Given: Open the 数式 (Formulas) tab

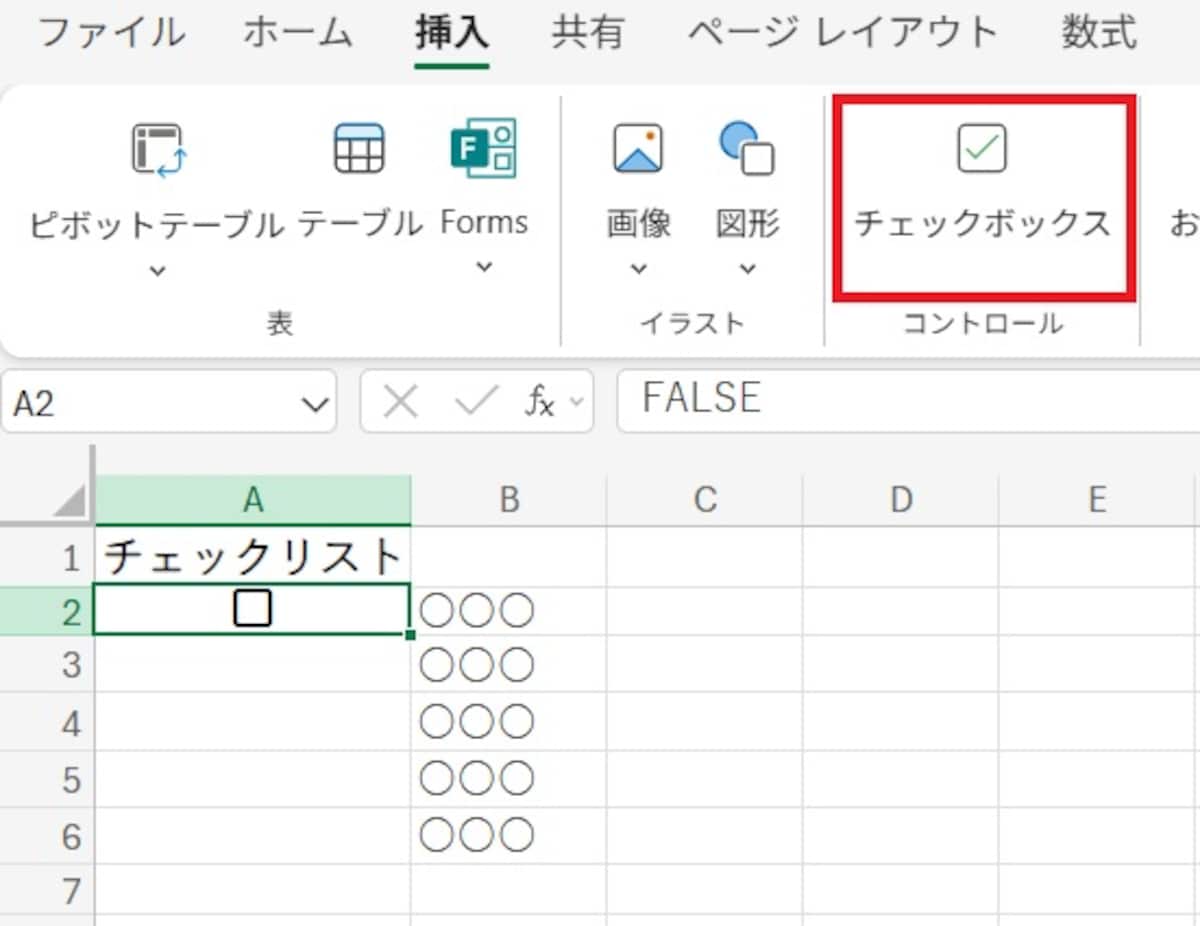Looking at the screenshot, I should pos(1098,31).
